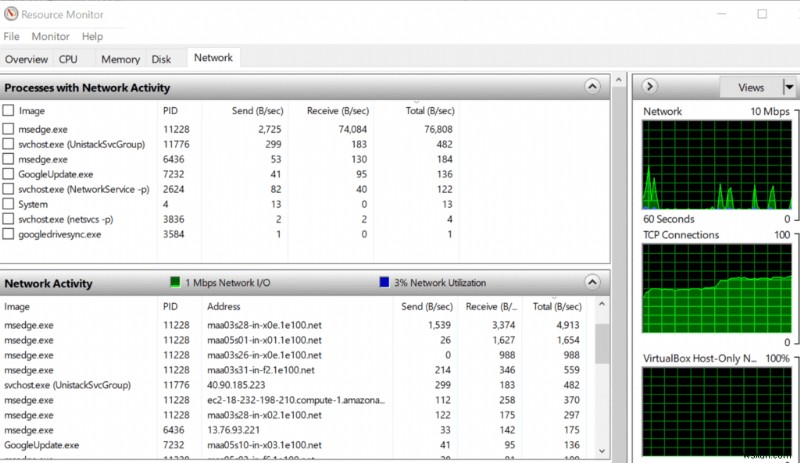This screenshot has width=800, height=463.
Task: Switch to the Overview tab
Action: pos(26,59)
